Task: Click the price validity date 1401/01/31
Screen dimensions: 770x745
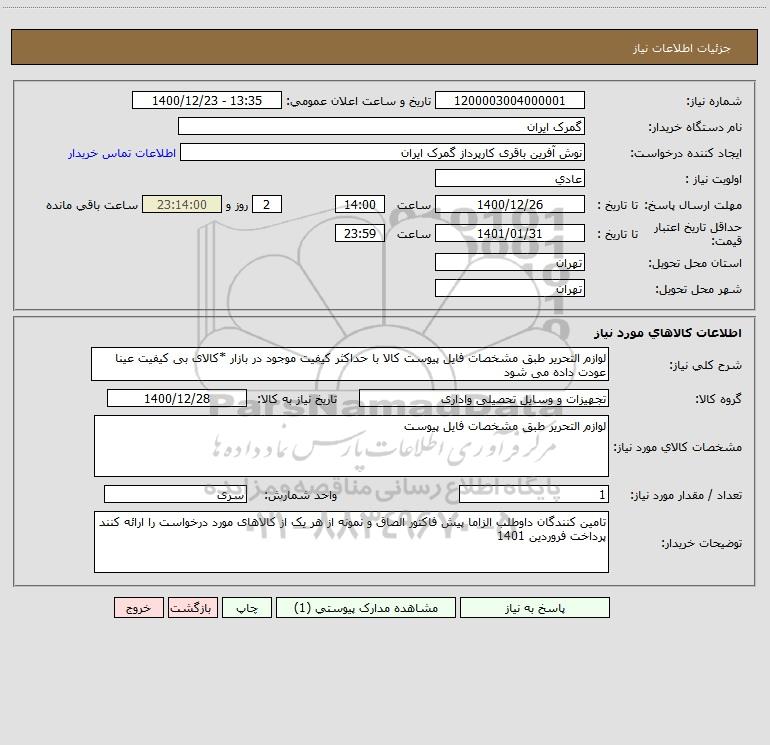Action: pos(510,233)
